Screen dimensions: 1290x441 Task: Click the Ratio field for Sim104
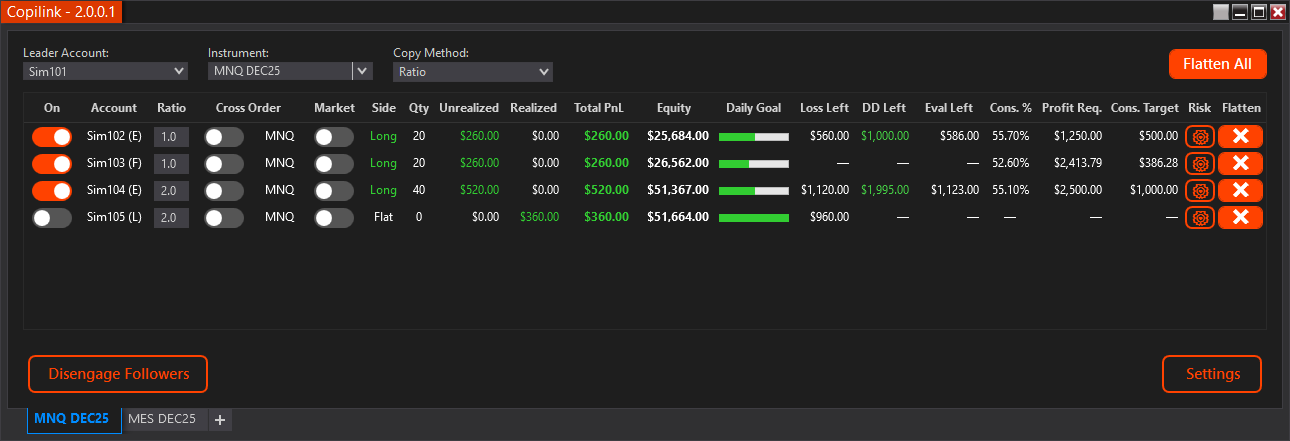(x=171, y=190)
